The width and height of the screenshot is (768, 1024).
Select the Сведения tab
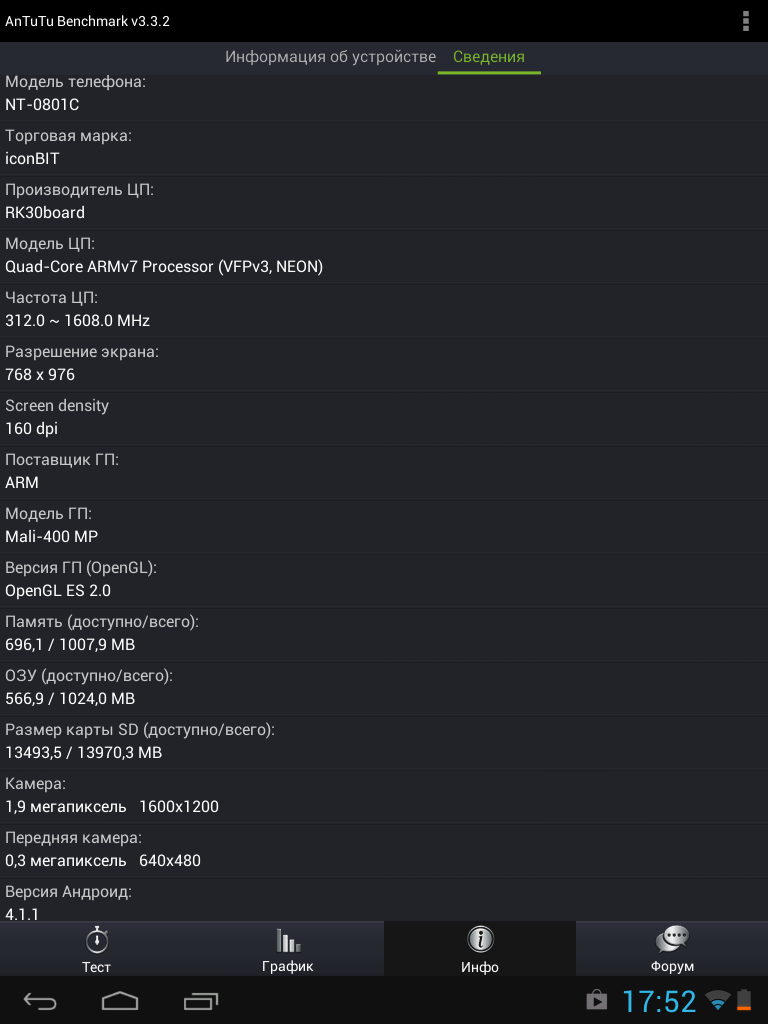click(489, 57)
